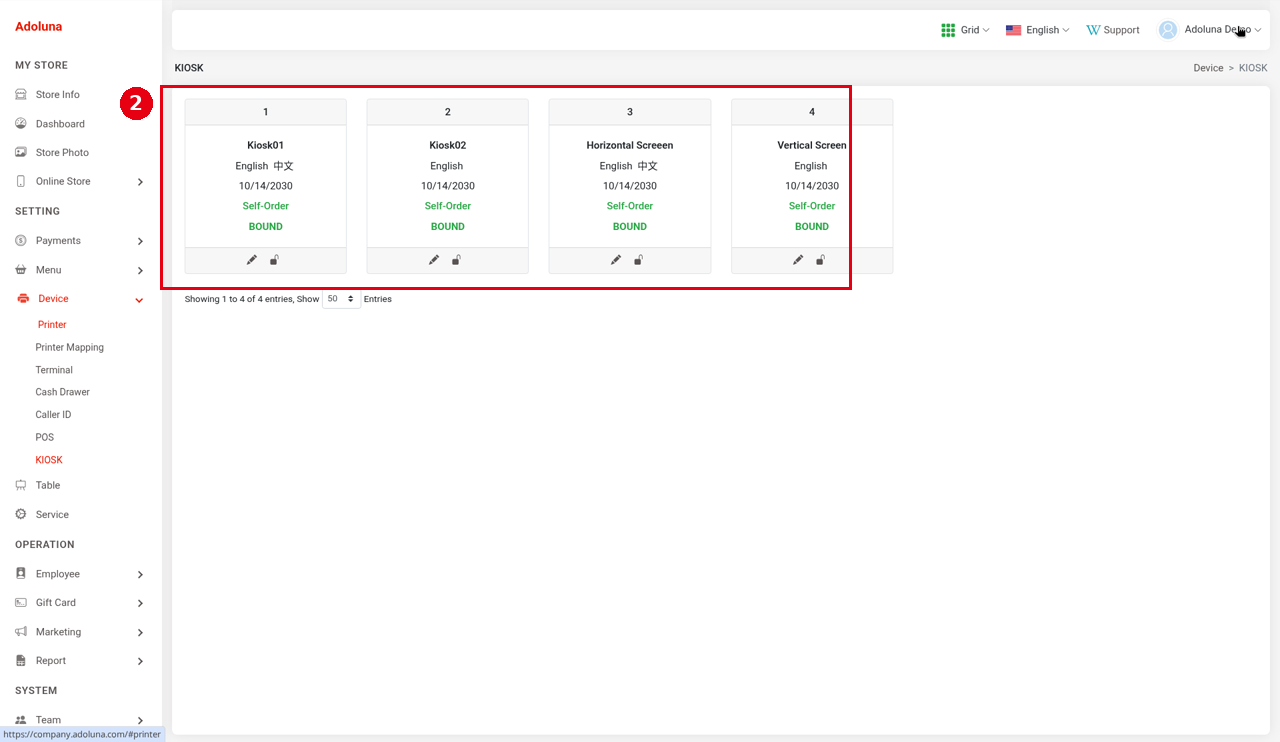1280x742 pixels.
Task: Select Printer Mapping in the sidebar
Action: coord(70,347)
